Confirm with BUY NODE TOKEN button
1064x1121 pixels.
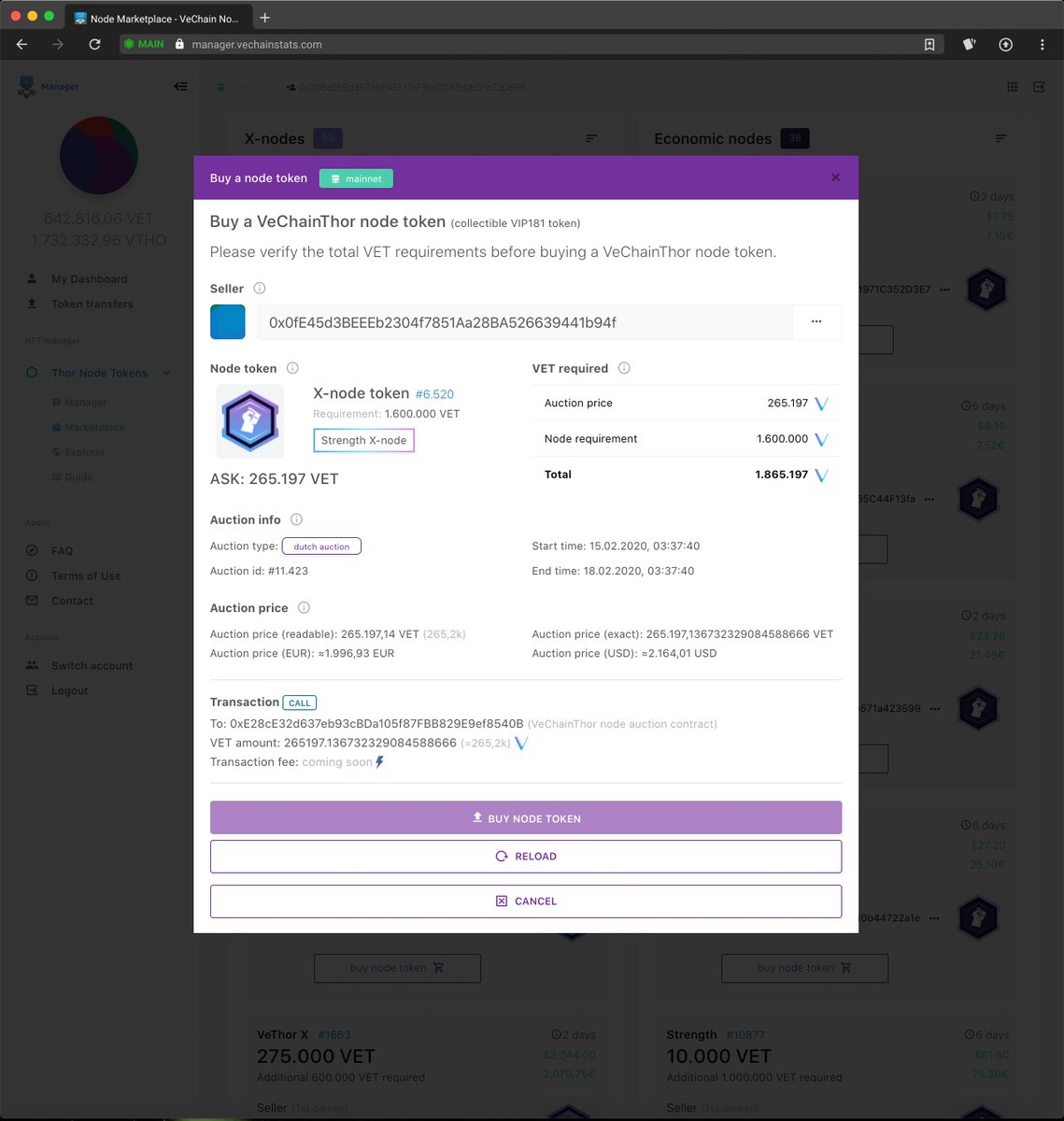point(526,817)
